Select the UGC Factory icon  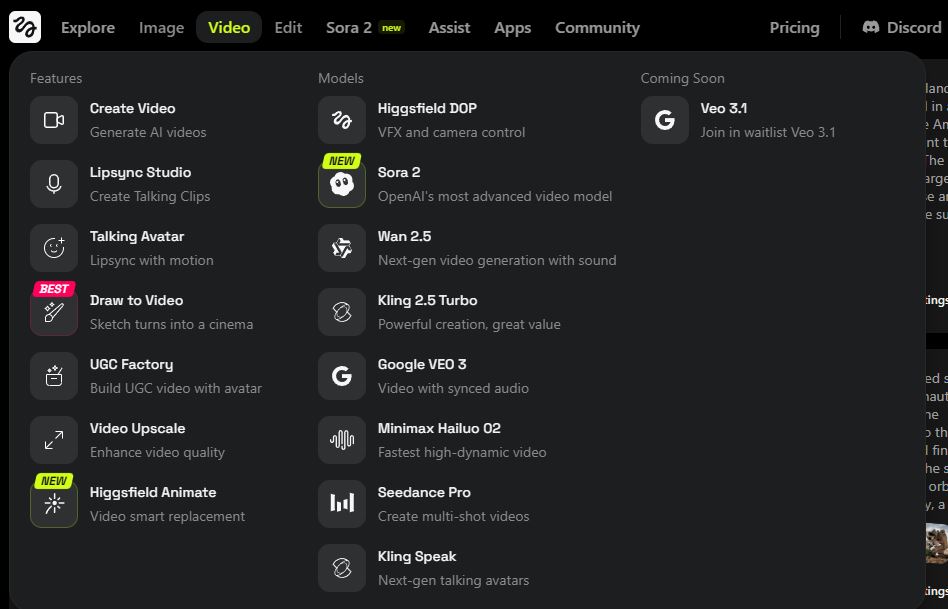click(x=54, y=377)
